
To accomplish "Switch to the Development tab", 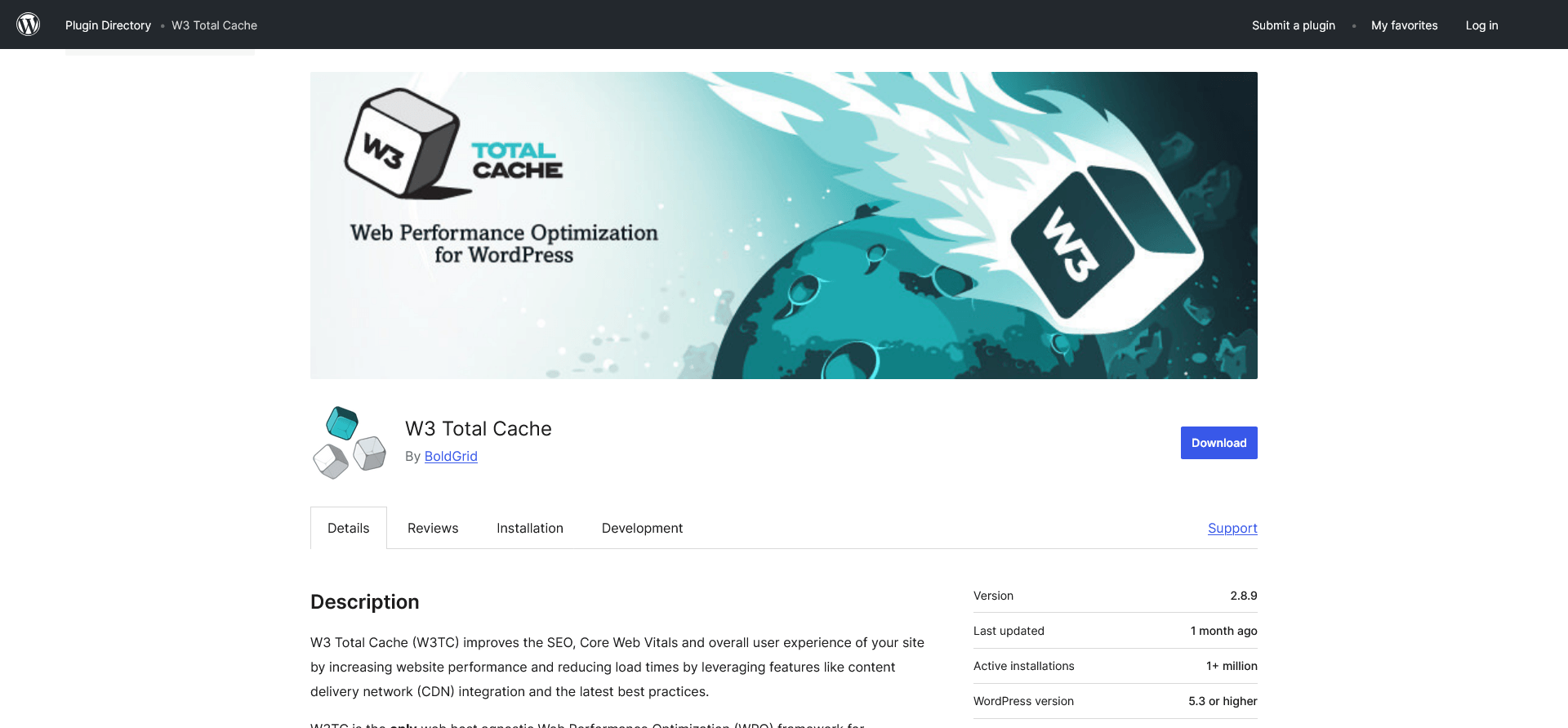I will click(x=642, y=528).
